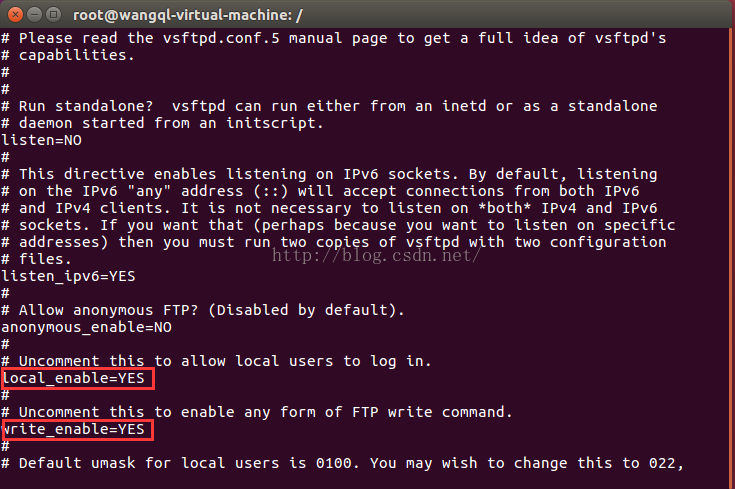The image size is (735, 489).
Task: Click the 'daemon started from an initscript' line
Action: click(162, 123)
